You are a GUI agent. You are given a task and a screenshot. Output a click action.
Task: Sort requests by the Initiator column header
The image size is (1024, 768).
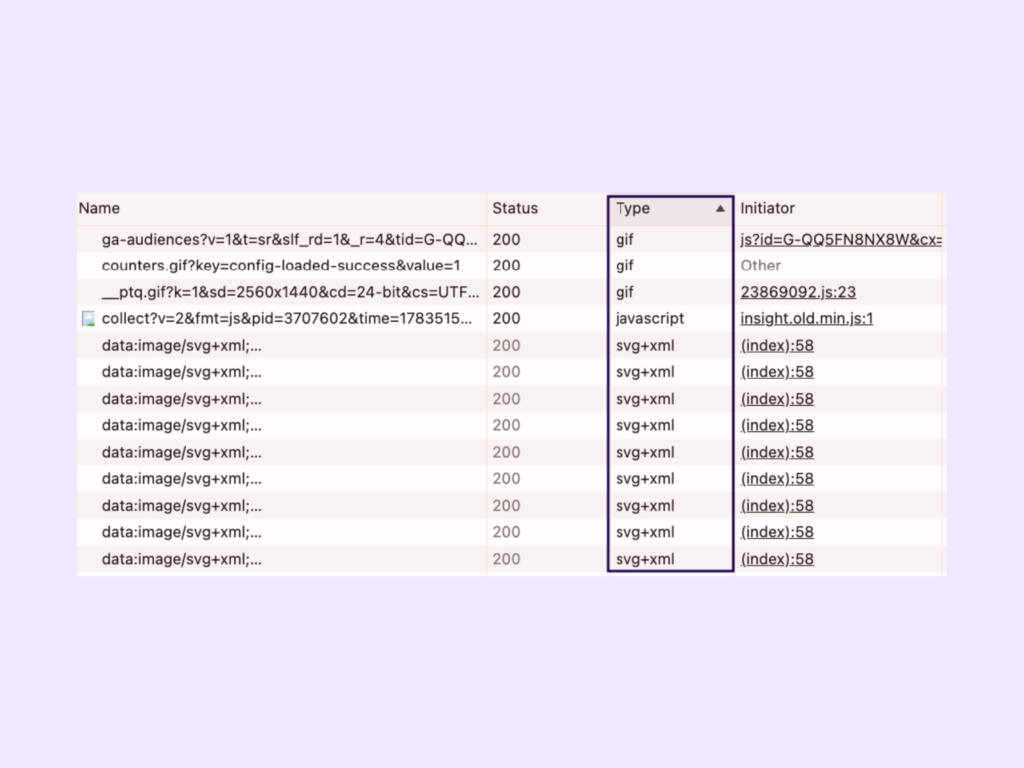click(767, 208)
